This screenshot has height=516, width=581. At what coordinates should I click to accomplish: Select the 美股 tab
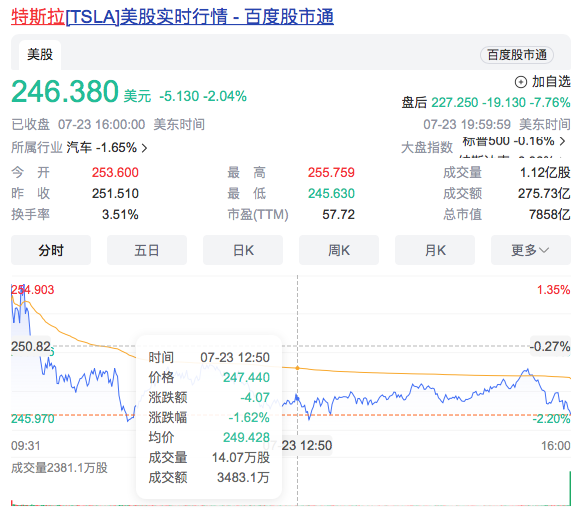tap(40, 54)
